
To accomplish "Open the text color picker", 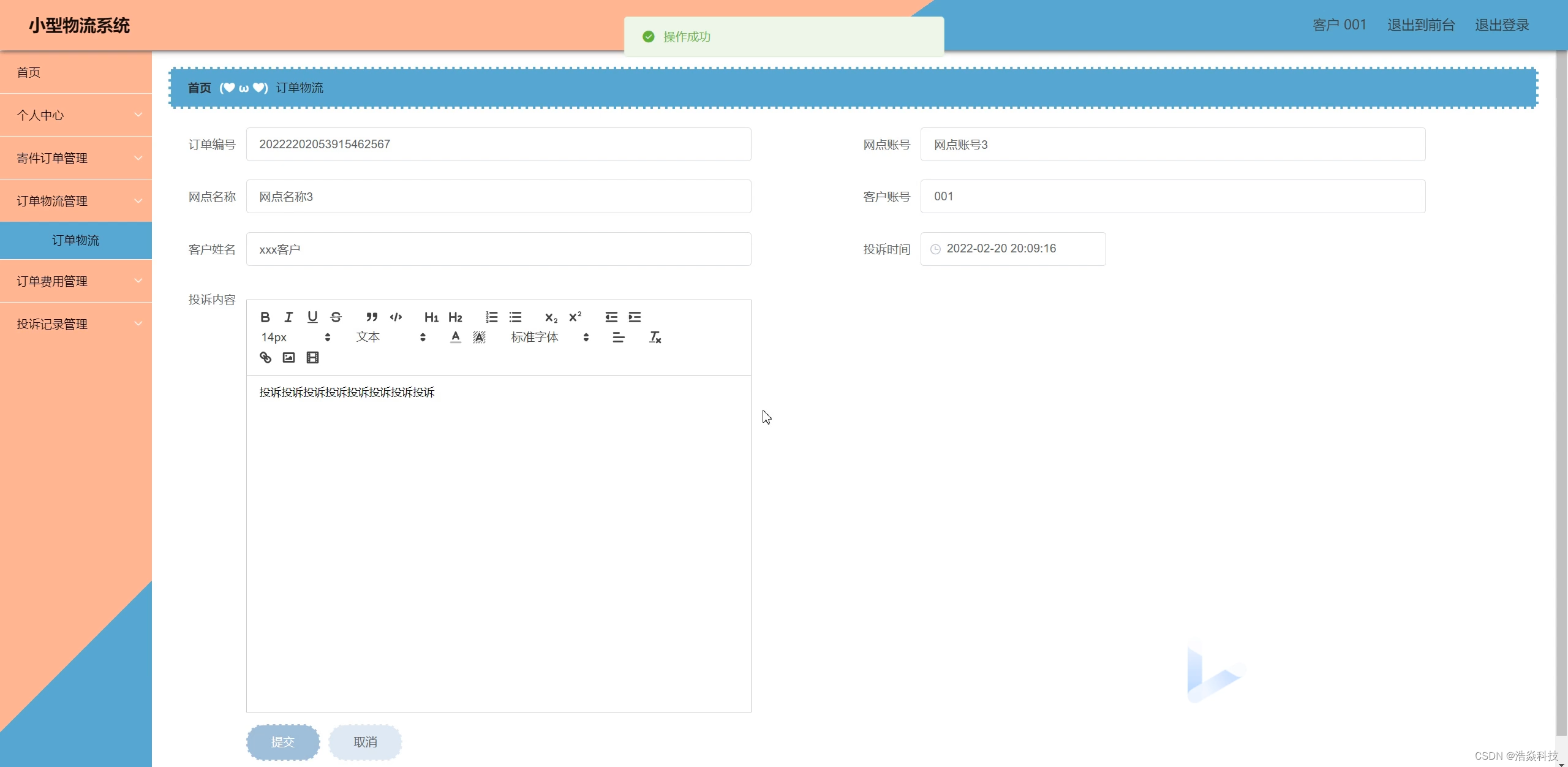I will click(x=455, y=337).
